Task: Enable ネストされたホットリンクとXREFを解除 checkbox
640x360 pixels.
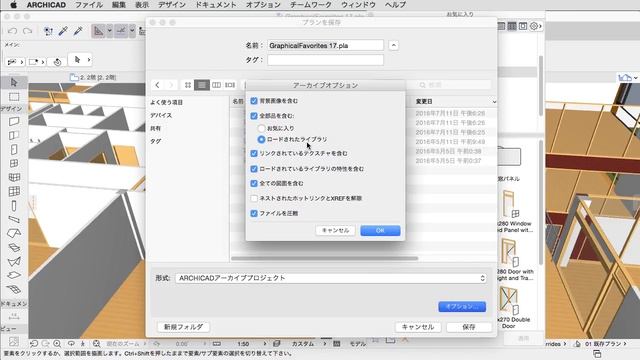Action: click(x=254, y=198)
